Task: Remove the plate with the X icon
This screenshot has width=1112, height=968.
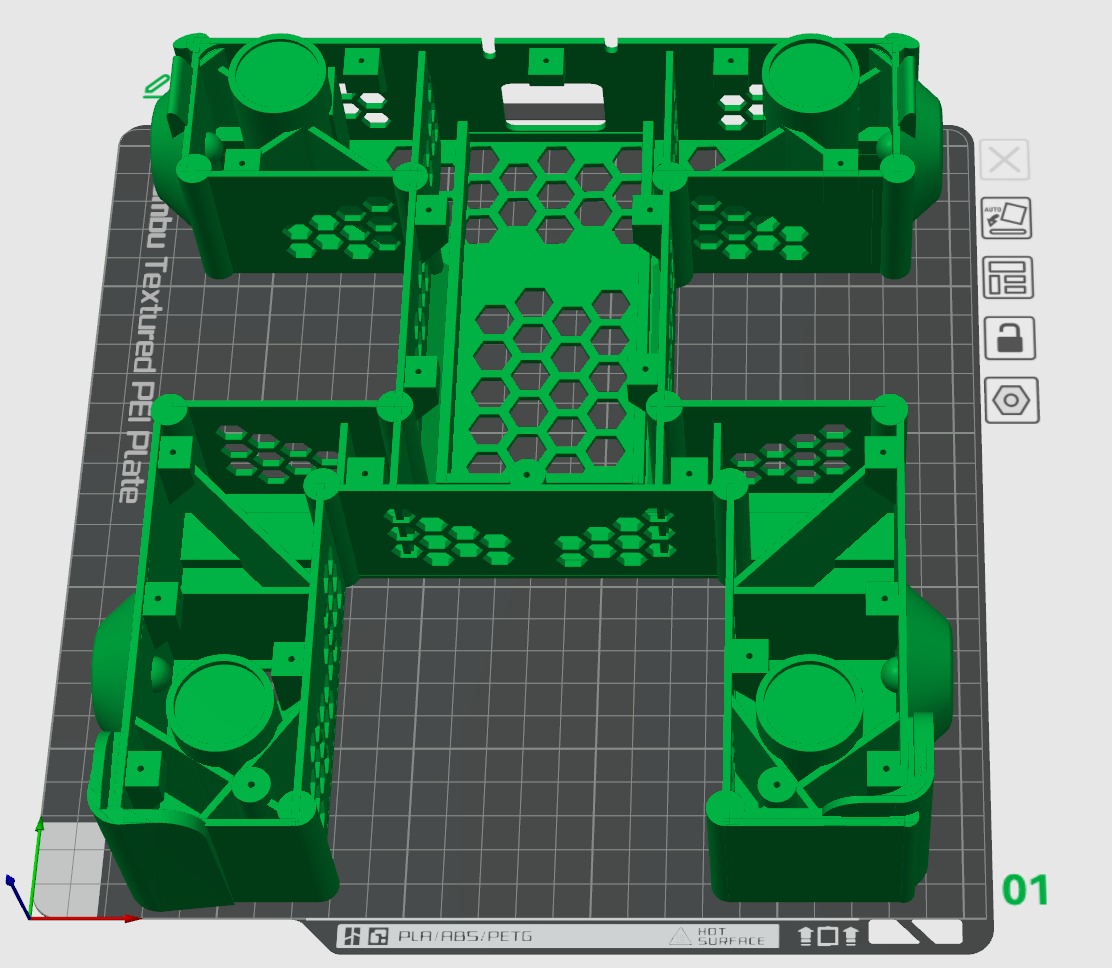Action: (1004, 160)
